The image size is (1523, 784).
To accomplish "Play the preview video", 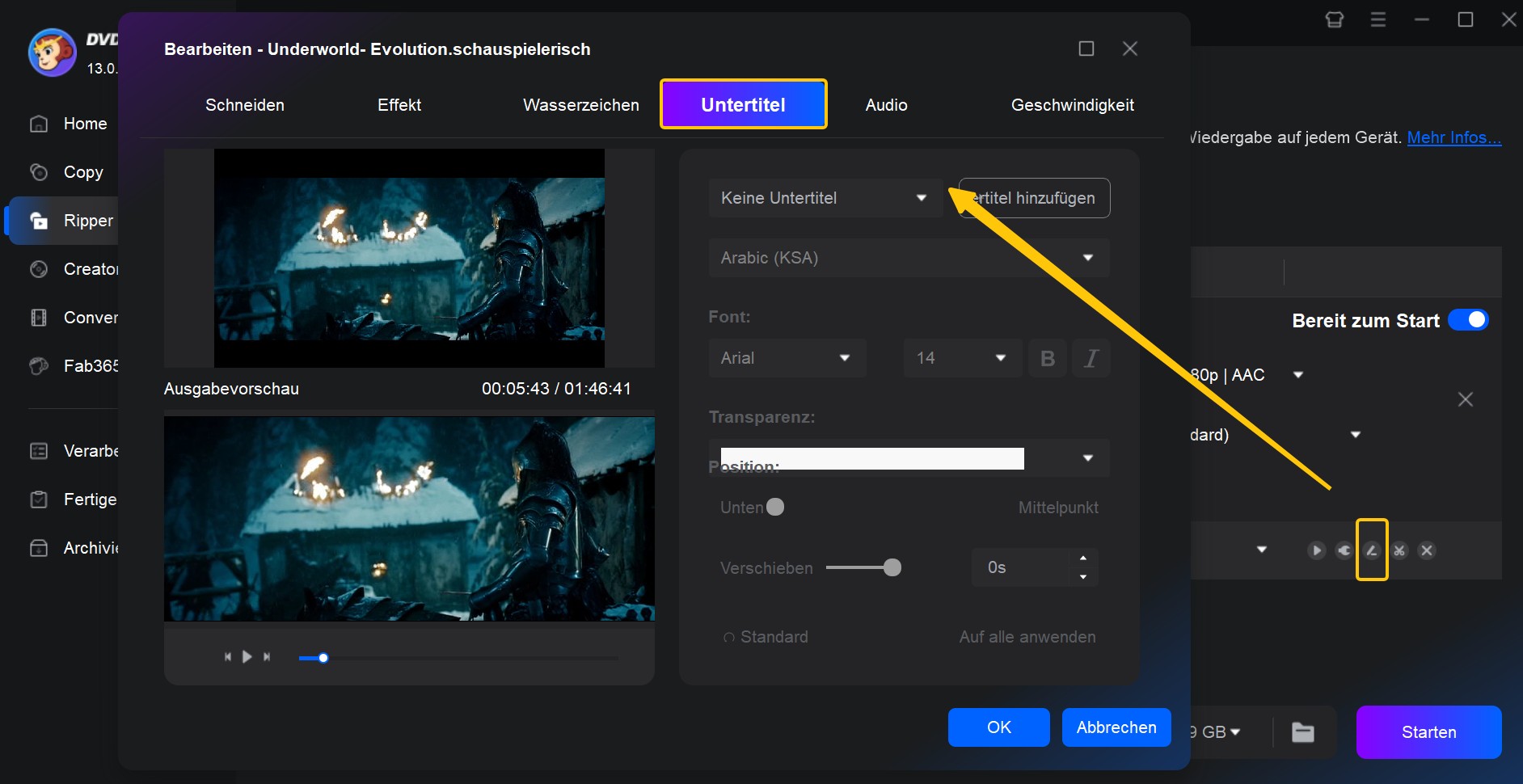I will point(247,657).
